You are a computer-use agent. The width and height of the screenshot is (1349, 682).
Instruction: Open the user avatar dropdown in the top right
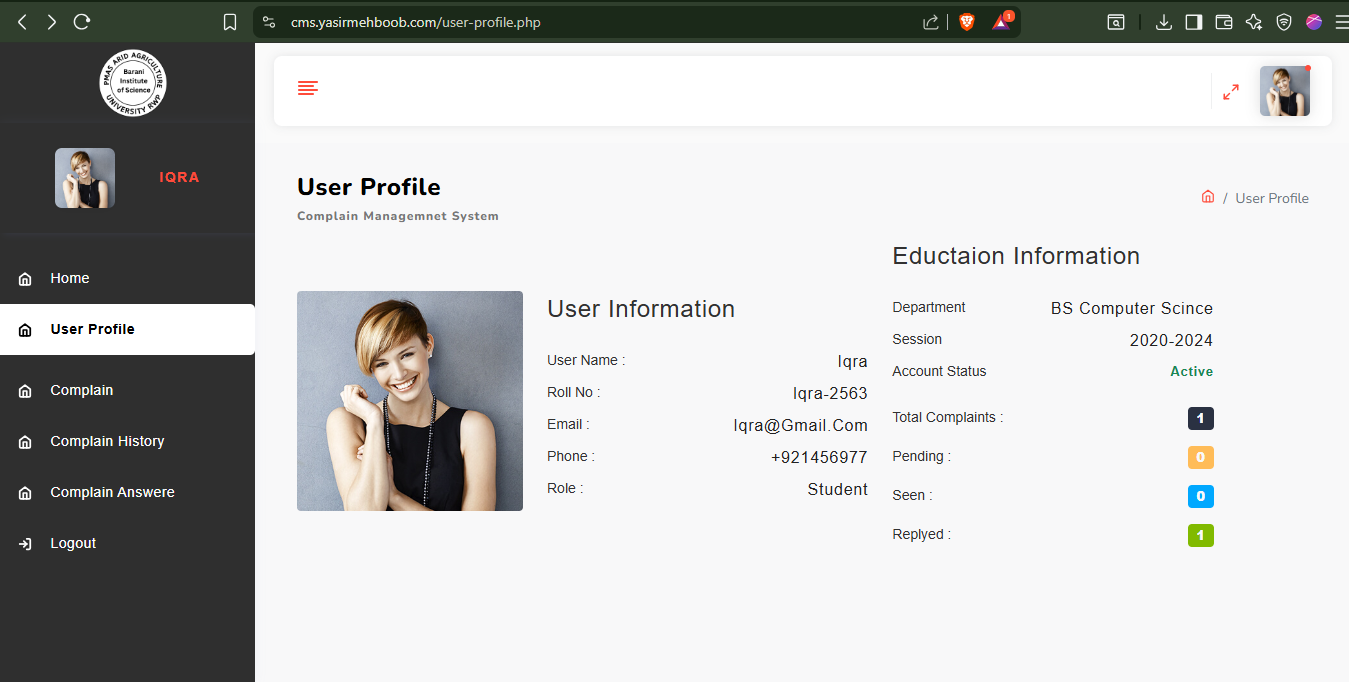pos(1284,91)
